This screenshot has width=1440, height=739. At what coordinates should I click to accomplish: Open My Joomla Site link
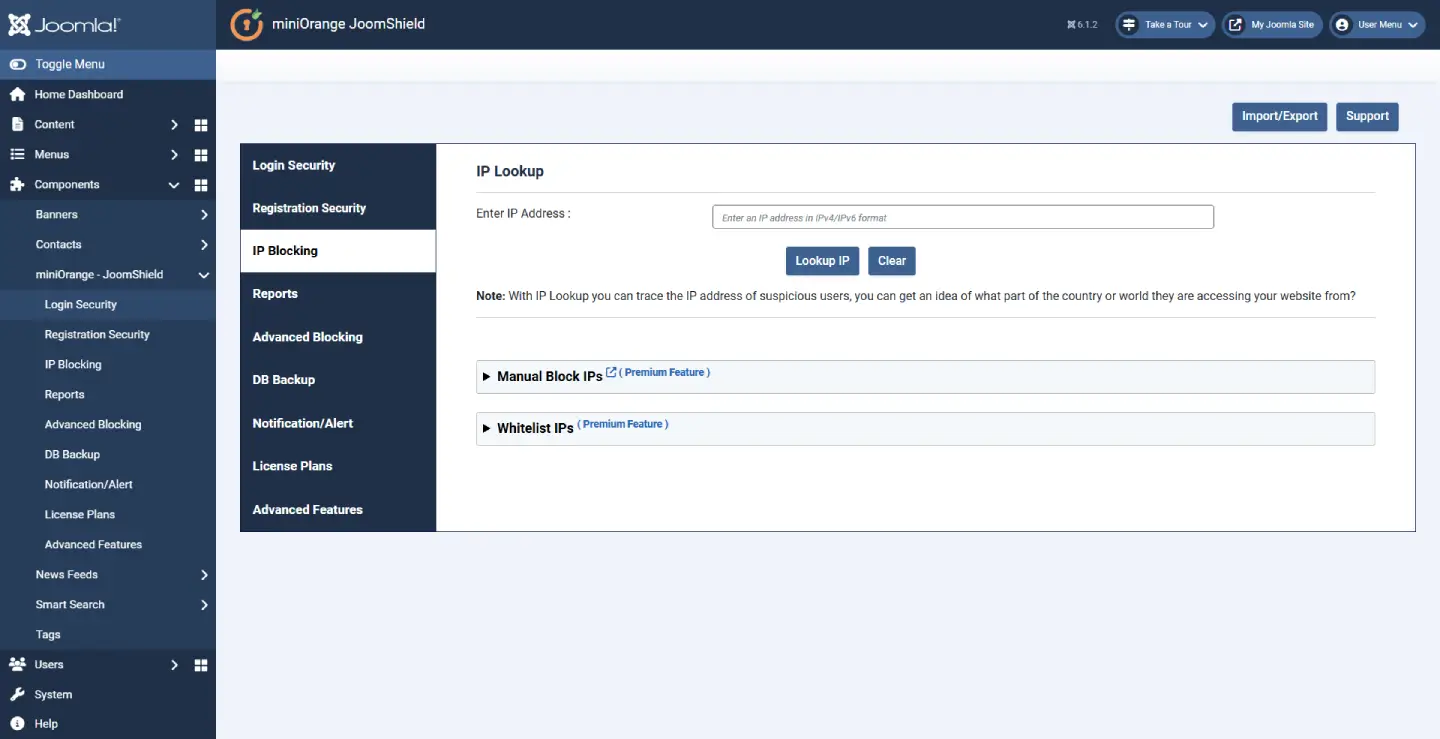point(1272,25)
